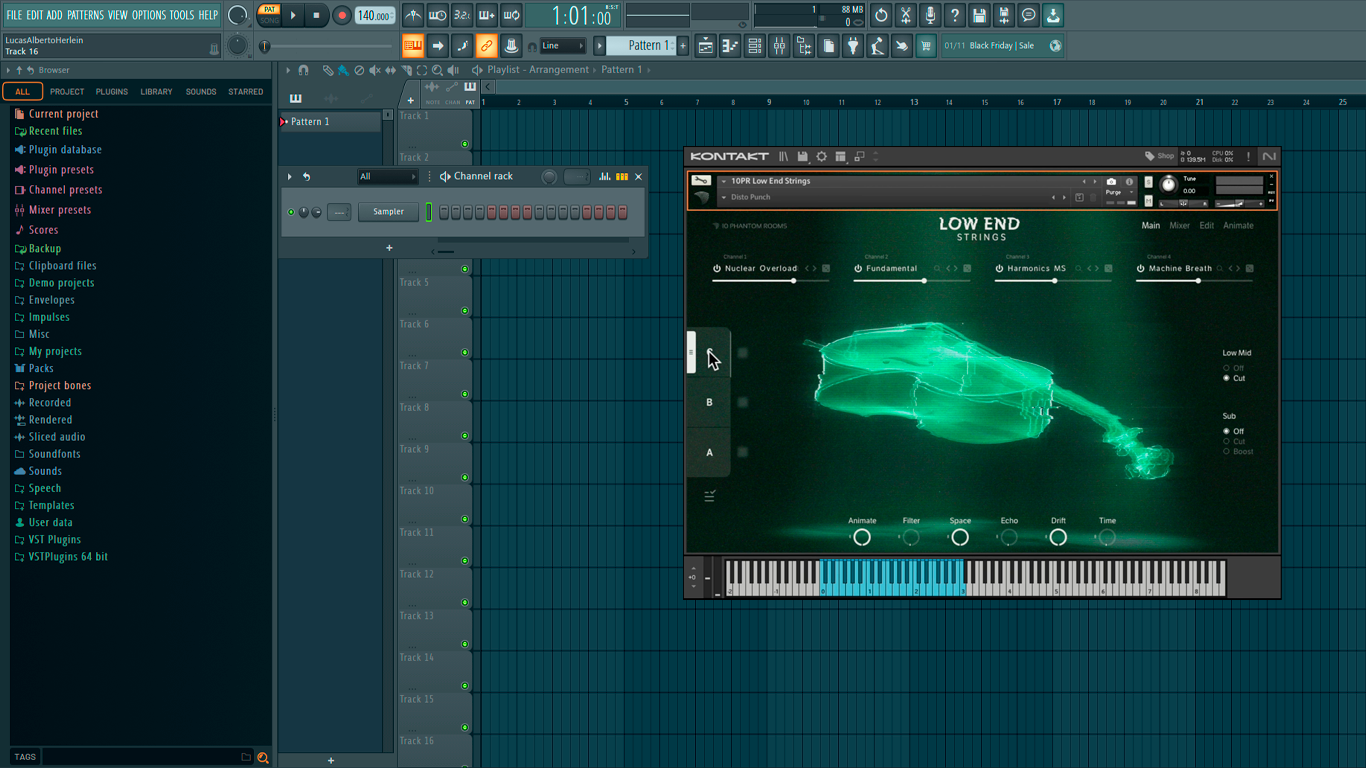
Task: Open the Purge dropdown menu
Action: click(x=1118, y=192)
